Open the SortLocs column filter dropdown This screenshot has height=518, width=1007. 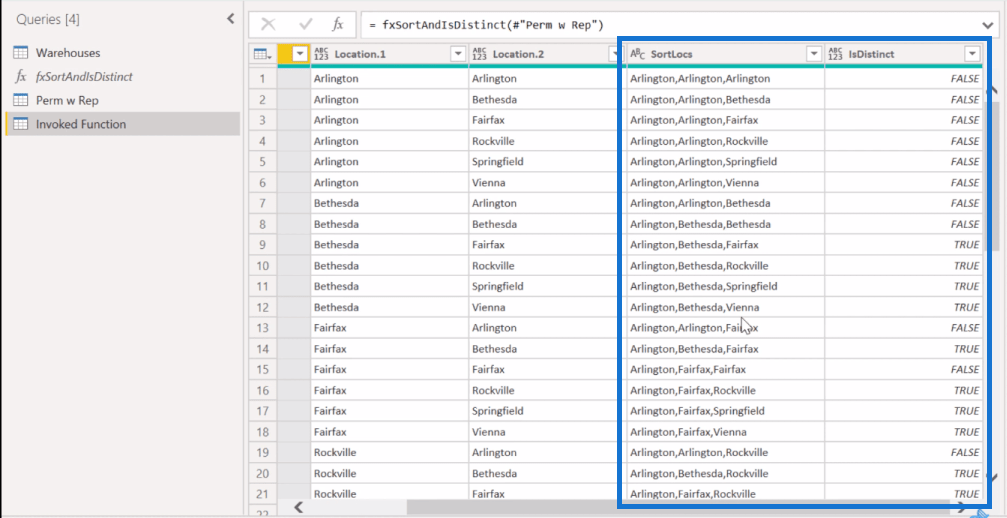coord(814,55)
